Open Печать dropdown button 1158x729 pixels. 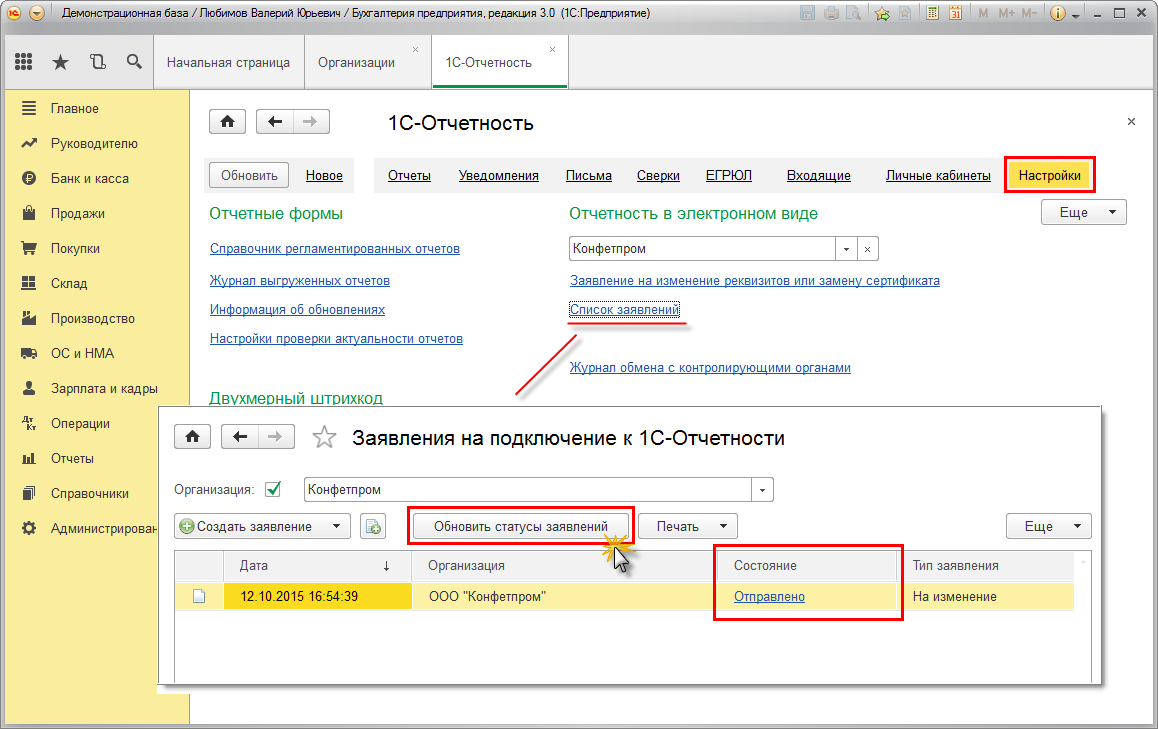688,527
